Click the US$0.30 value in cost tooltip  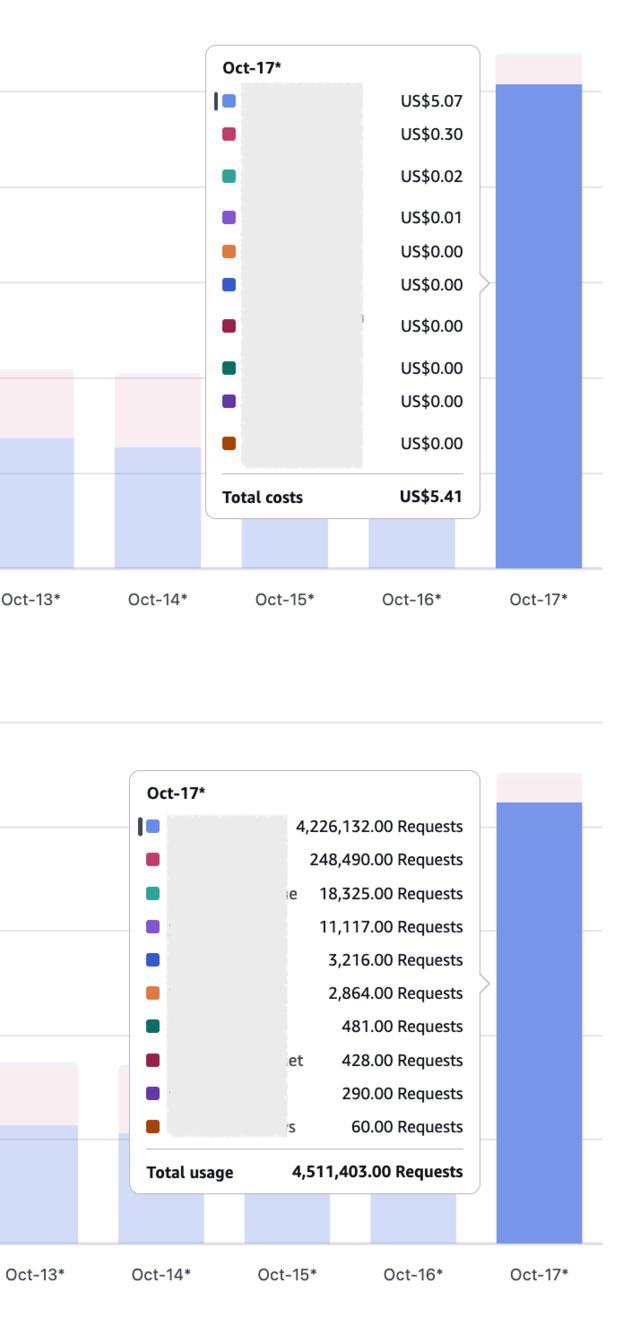point(432,134)
